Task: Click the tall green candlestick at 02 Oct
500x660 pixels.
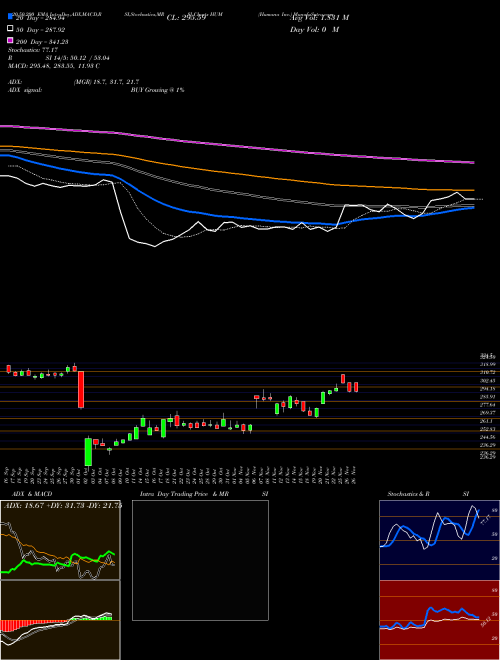Action: tap(88, 452)
